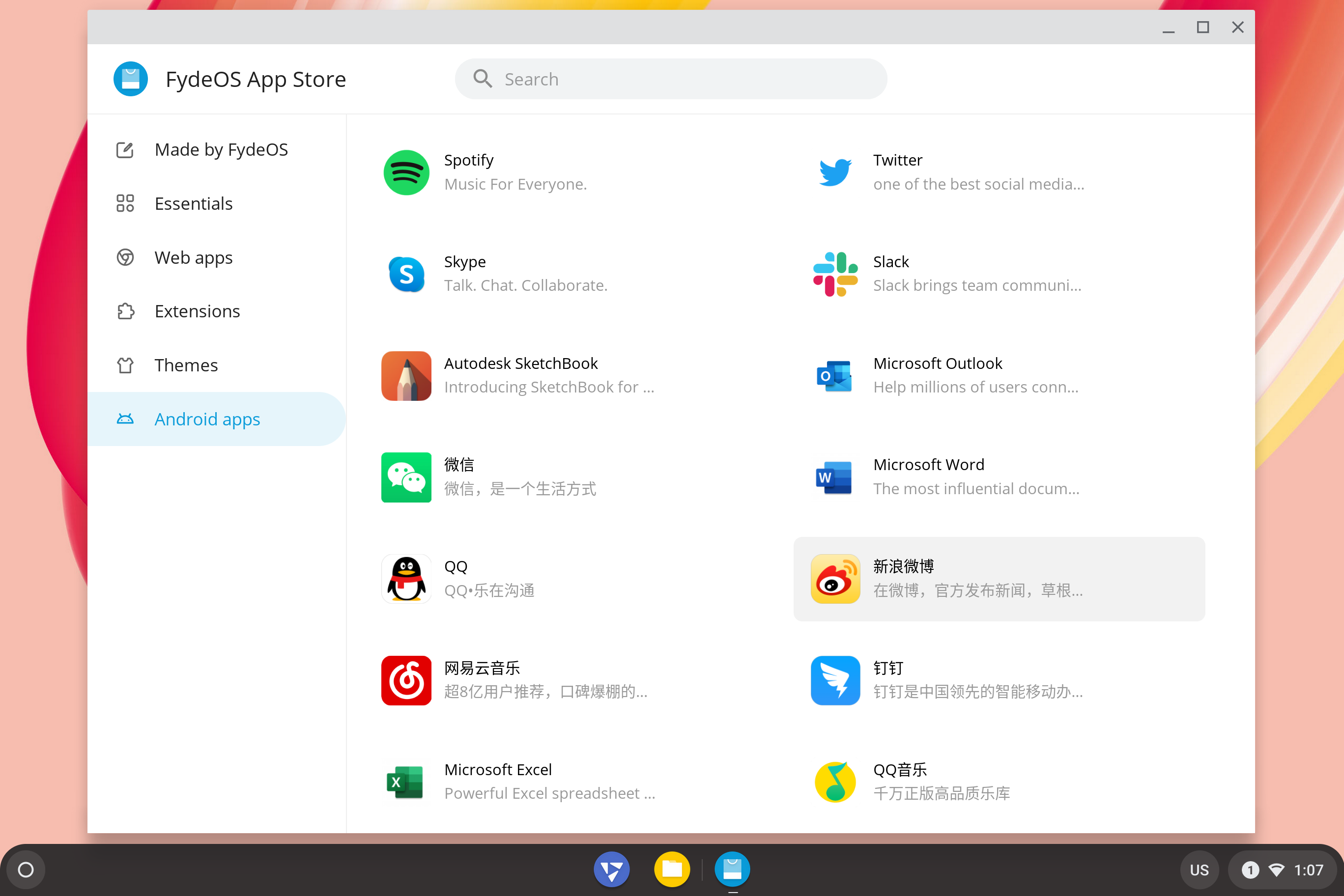Click the 网易云音乐 app title
Image resolution: width=1344 pixels, height=896 pixels.
(482, 669)
